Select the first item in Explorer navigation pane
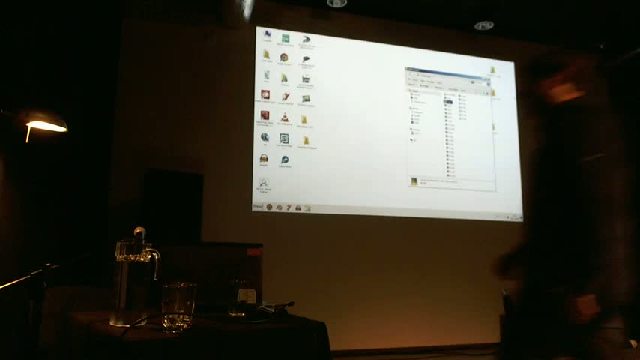The image size is (640, 360). click(414, 91)
